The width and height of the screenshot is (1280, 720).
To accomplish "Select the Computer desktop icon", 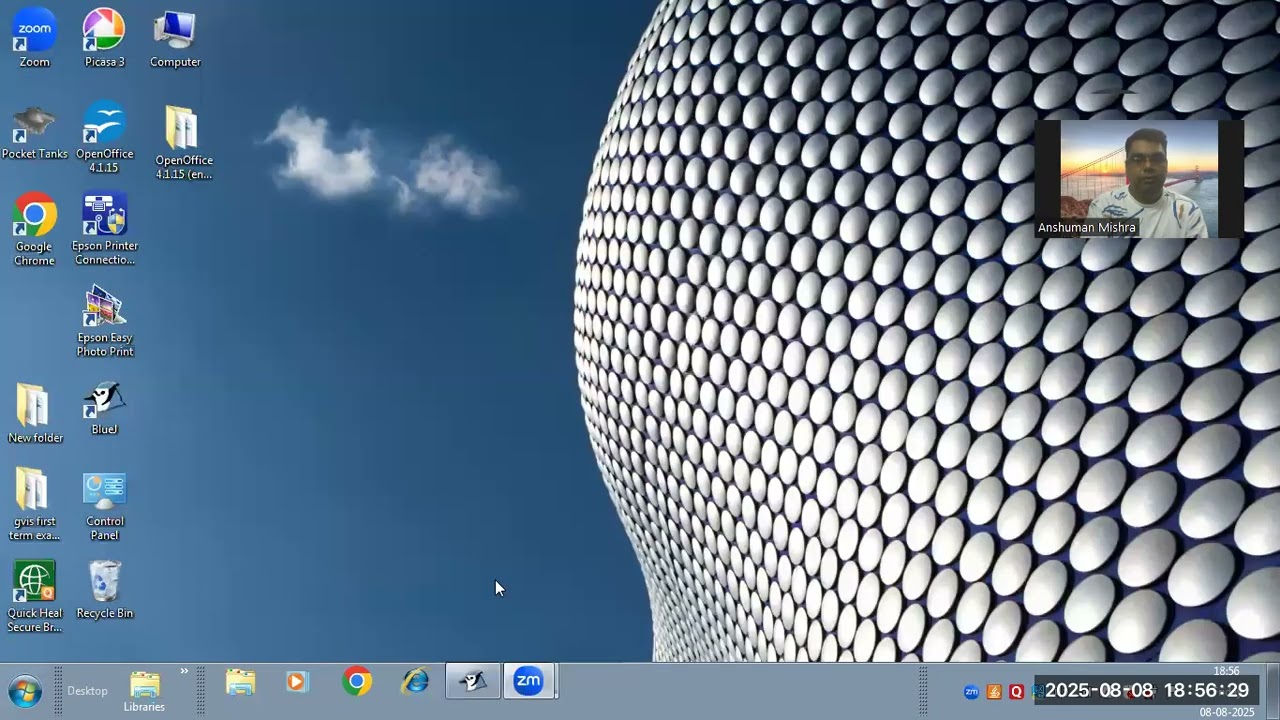I will pos(175,39).
